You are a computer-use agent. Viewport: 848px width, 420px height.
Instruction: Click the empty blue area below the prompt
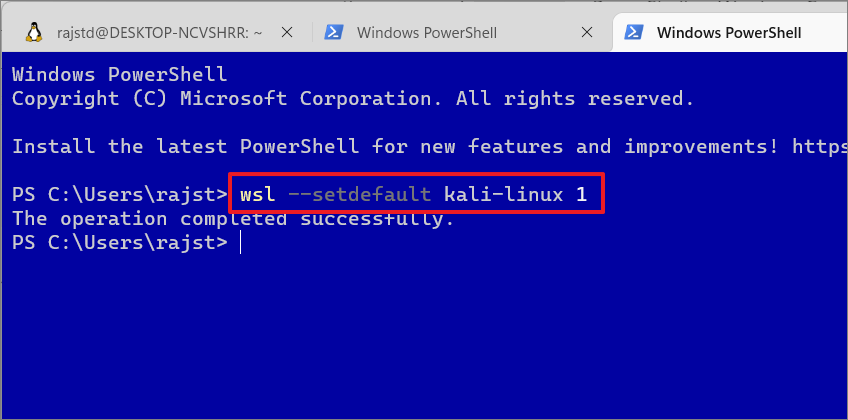point(424,335)
